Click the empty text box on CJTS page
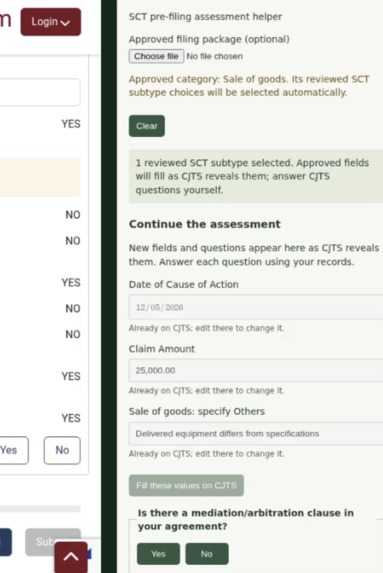 [x=39, y=92]
